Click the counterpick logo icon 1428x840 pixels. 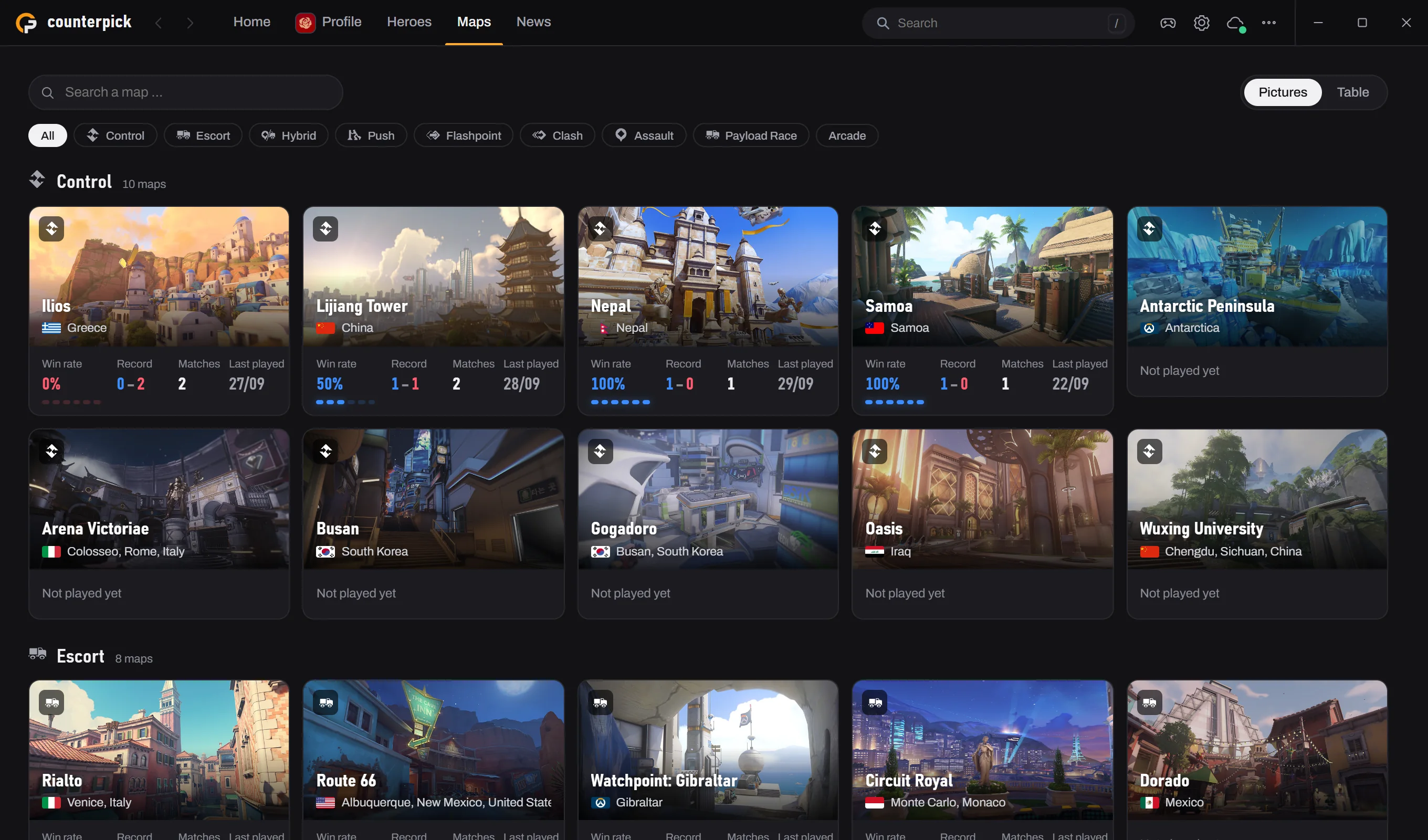pyautogui.click(x=26, y=23)
